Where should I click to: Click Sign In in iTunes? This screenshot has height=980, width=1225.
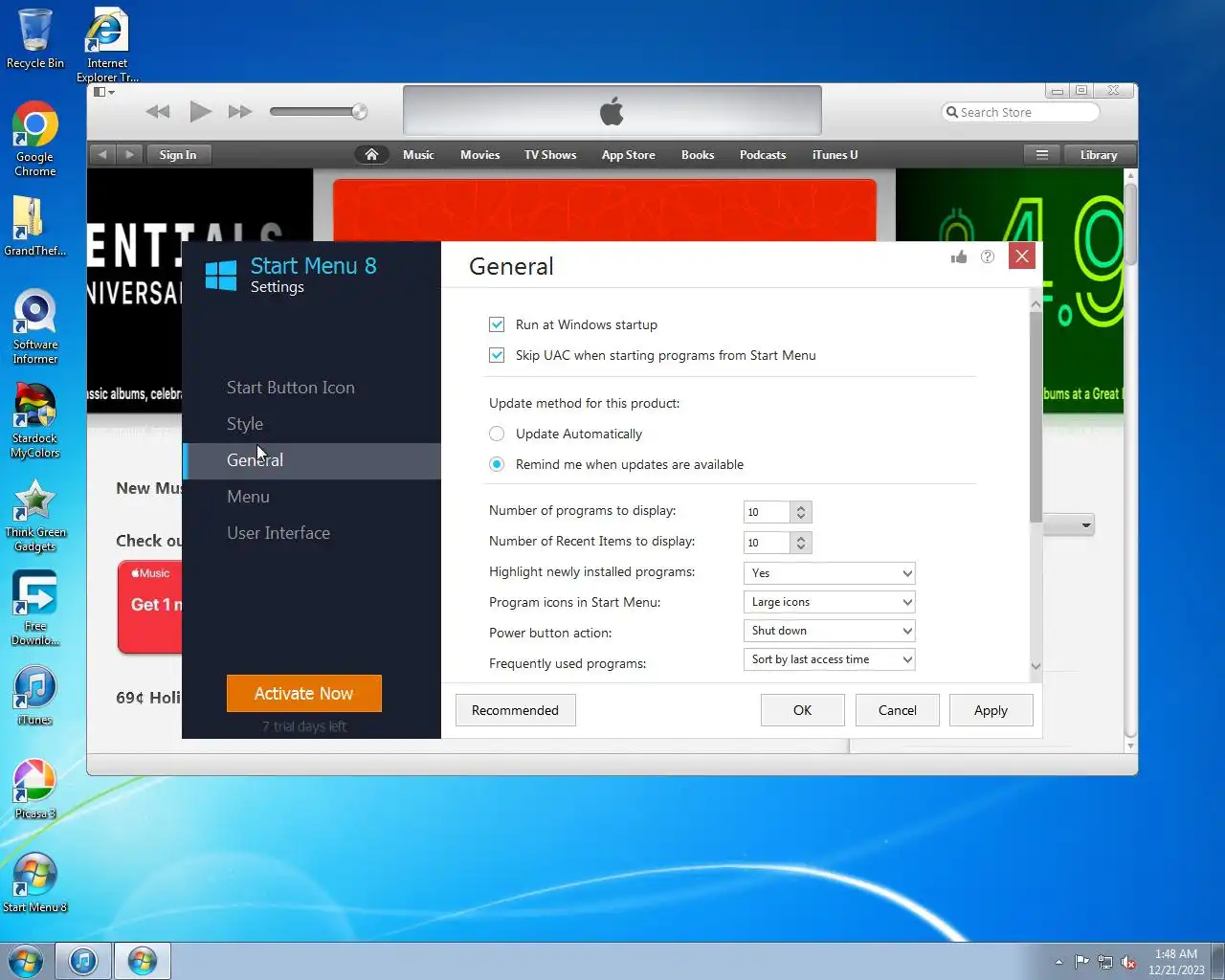point(178,154)
